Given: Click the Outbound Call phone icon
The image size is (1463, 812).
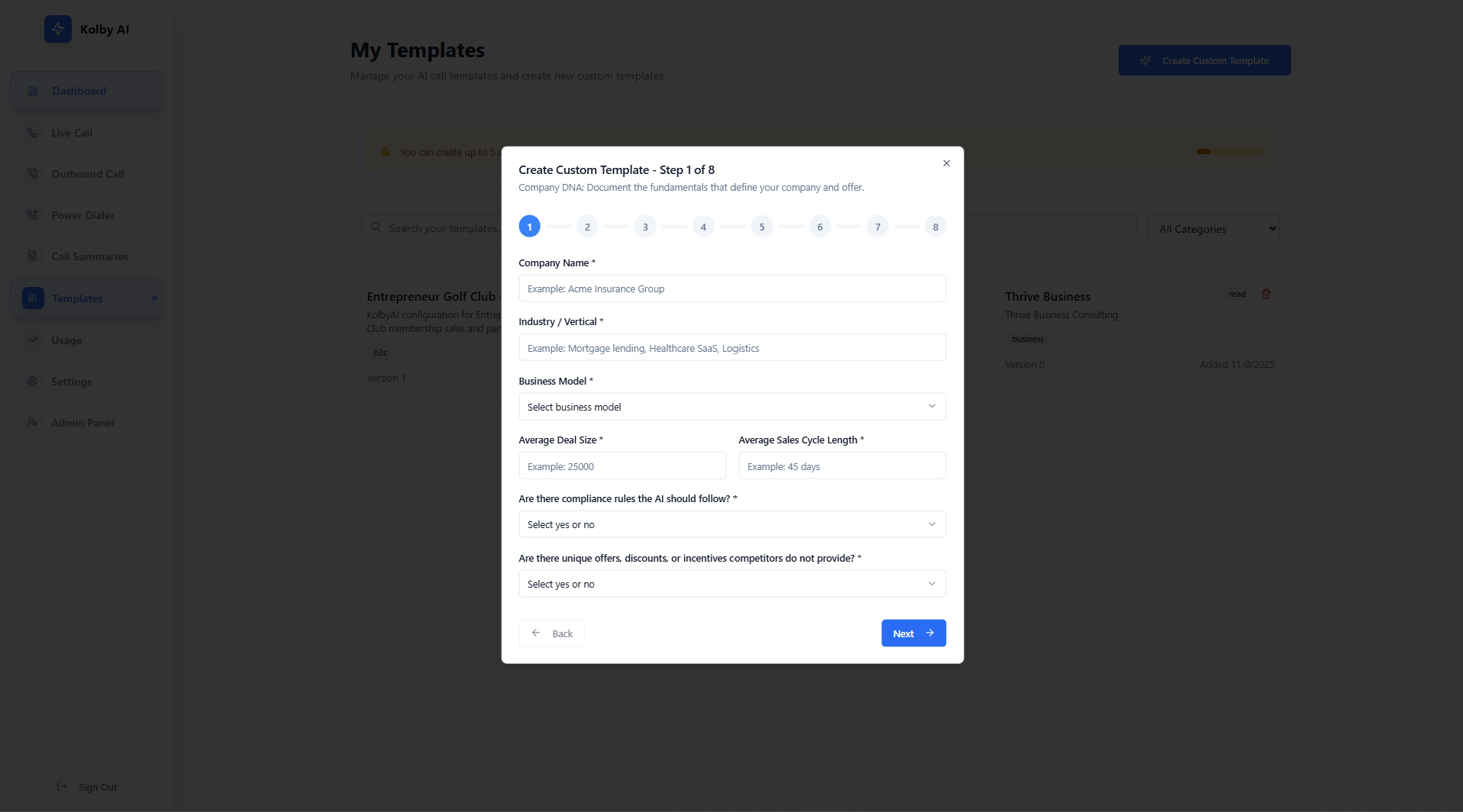Looking at the screenshot, I should [x=32, y=173].
